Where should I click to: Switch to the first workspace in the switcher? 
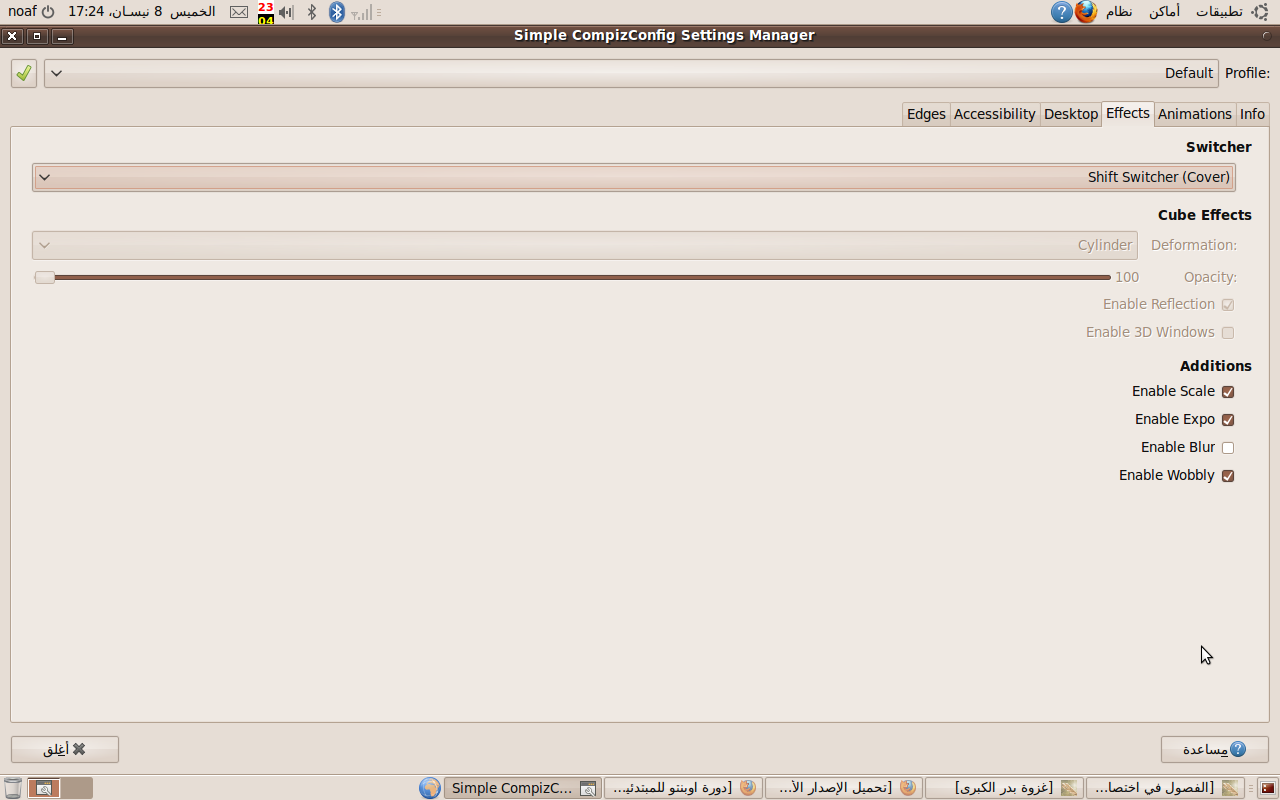click(x=44, y=788)
